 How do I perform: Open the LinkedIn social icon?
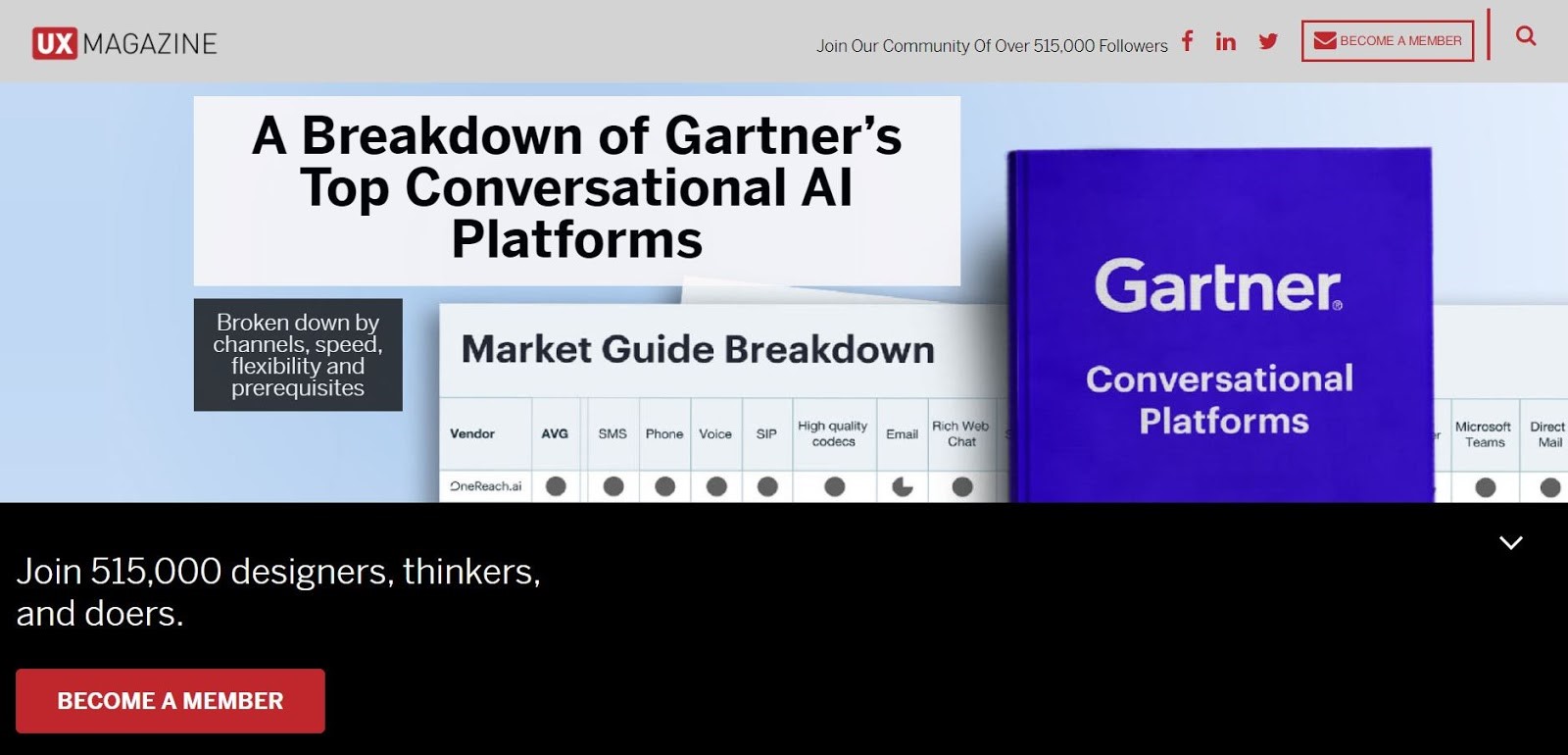tap(1225, 41)
